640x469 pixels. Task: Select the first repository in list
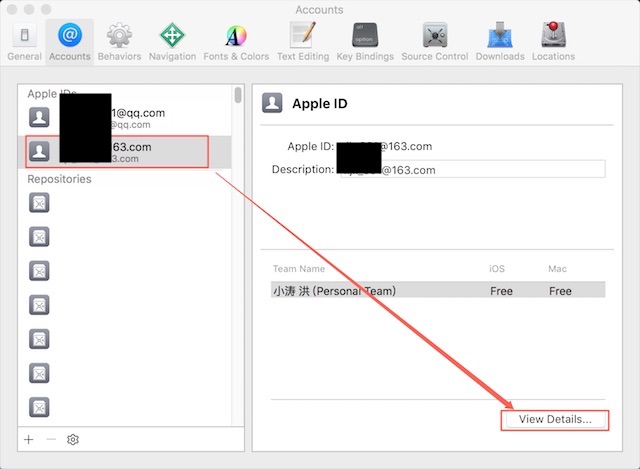pos(39,203)
